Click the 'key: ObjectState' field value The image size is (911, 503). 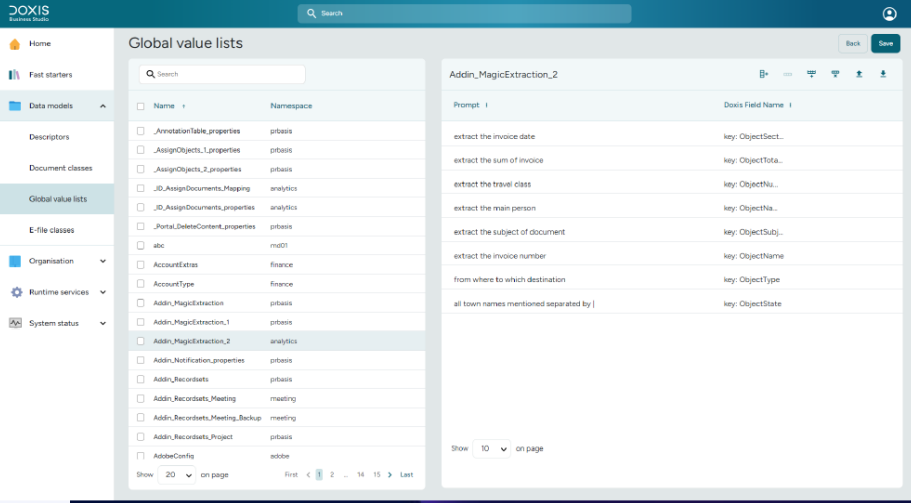coord(752,303)
